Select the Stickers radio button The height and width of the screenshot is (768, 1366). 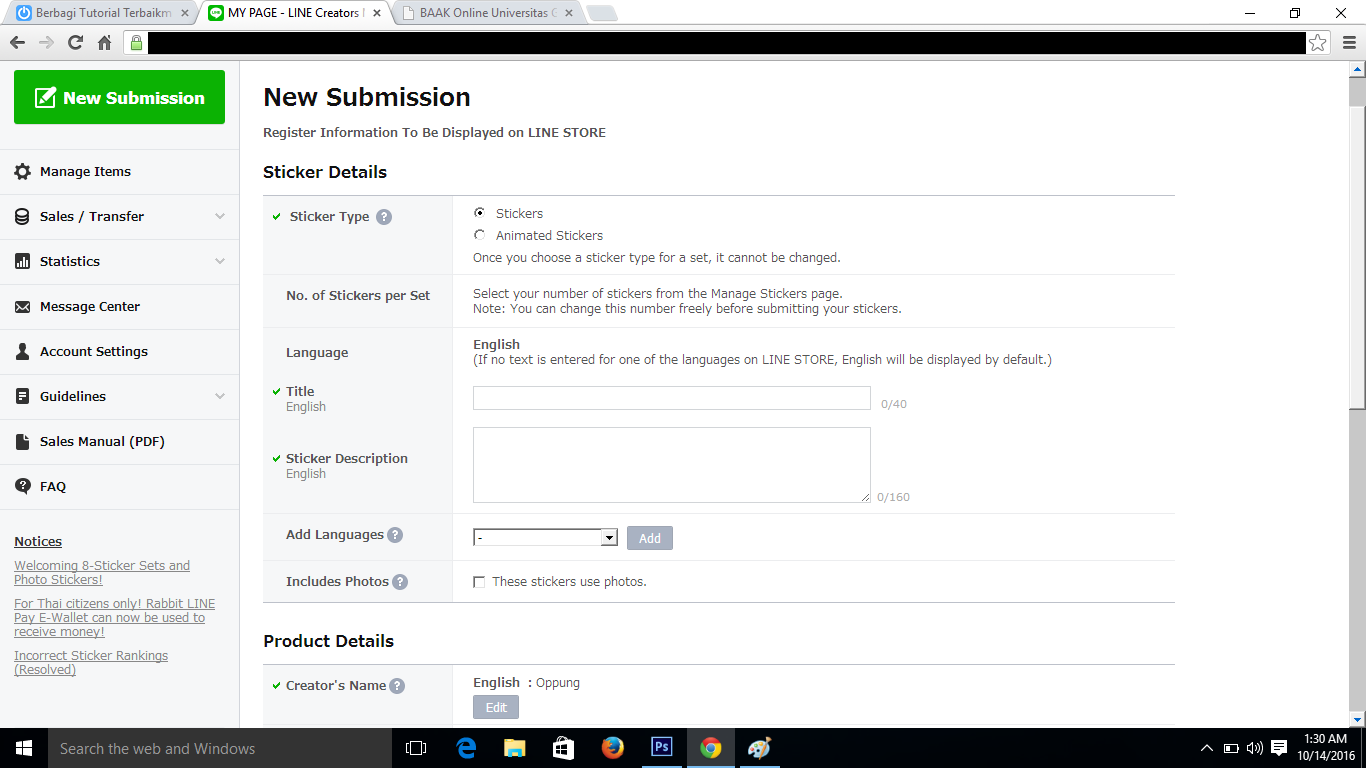coord(480,213)
